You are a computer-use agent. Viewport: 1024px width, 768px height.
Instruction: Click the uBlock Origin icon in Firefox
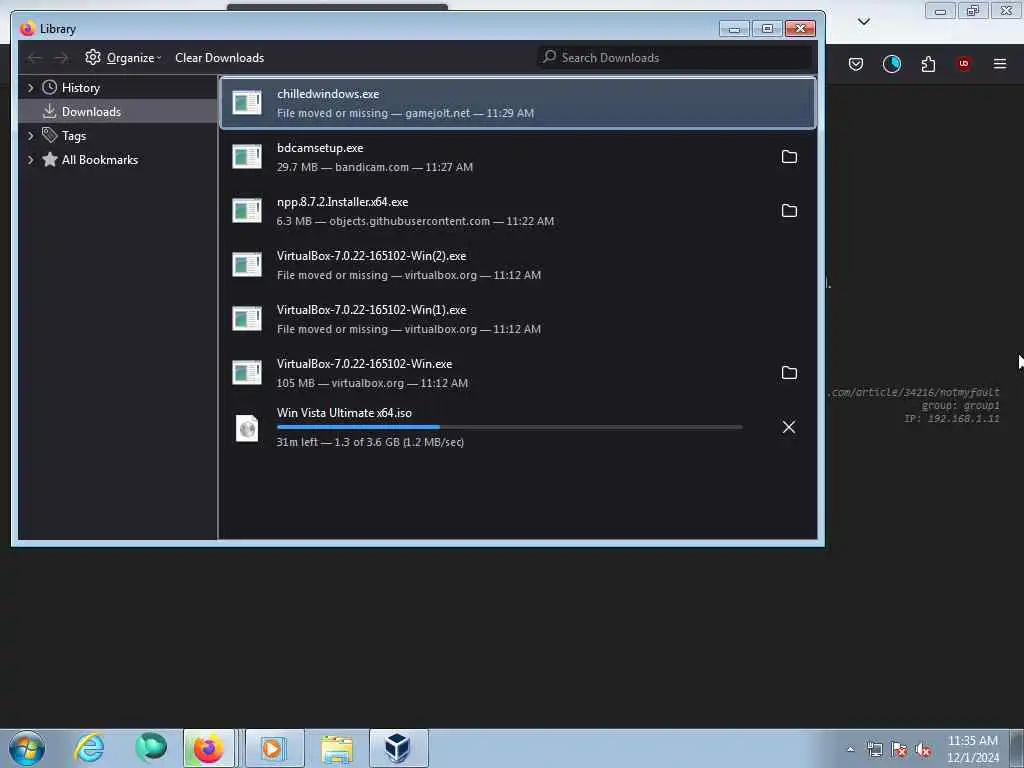[x=964, y=64]
